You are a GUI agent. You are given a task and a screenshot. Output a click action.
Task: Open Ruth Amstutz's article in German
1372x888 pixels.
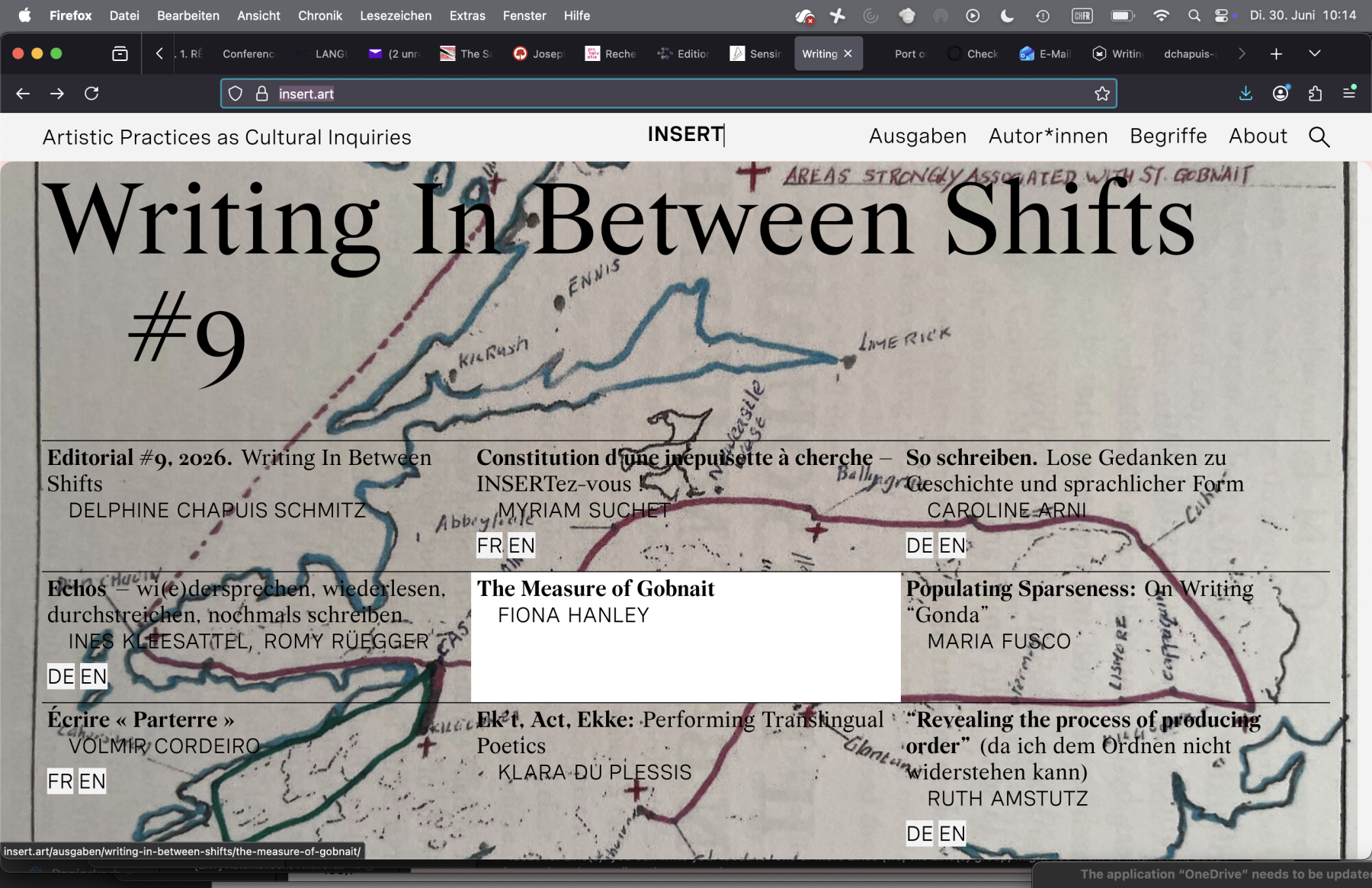coord(919,834)
